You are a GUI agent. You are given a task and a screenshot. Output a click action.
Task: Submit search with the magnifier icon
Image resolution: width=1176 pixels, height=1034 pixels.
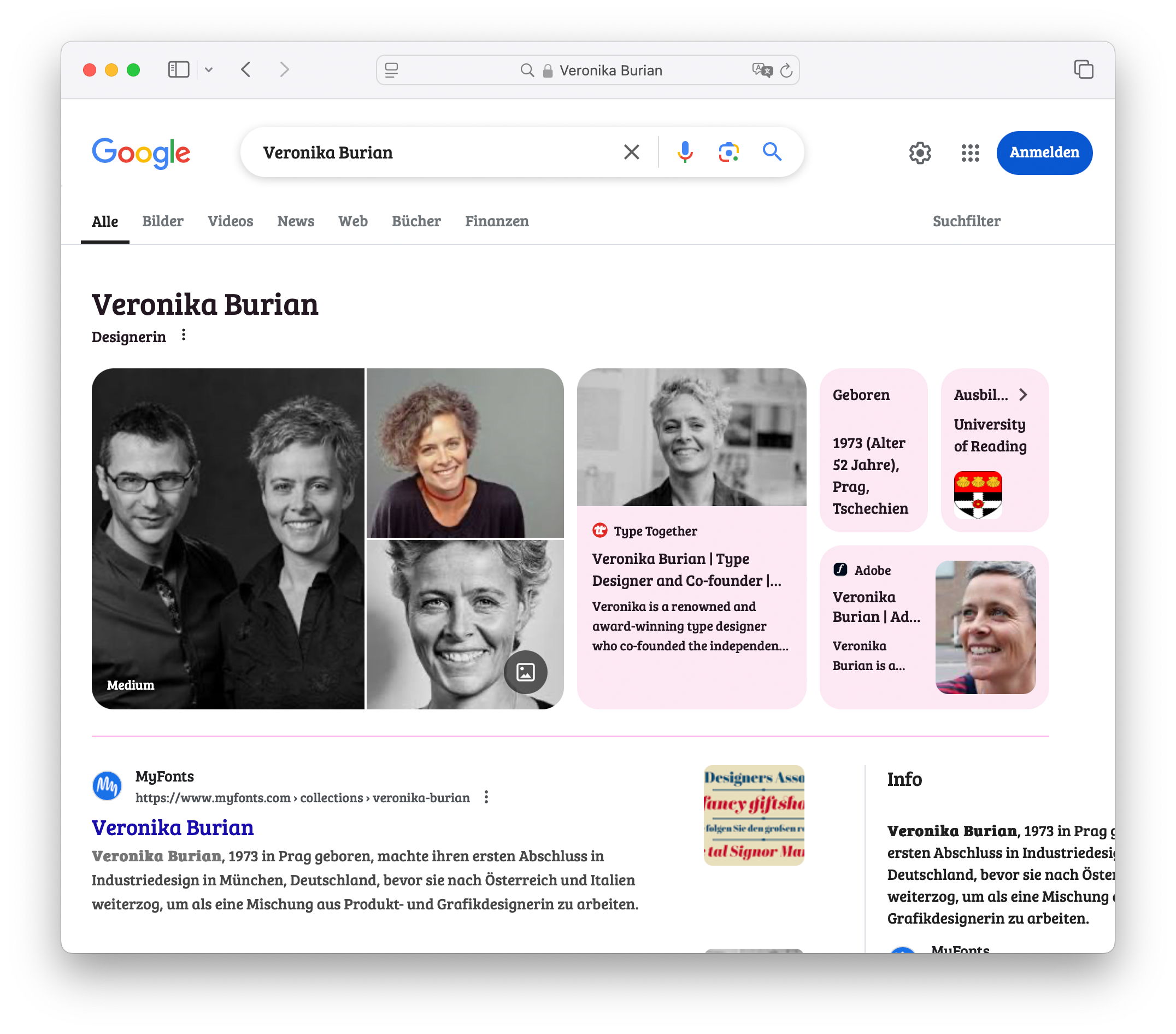click(x=772, y=152)
